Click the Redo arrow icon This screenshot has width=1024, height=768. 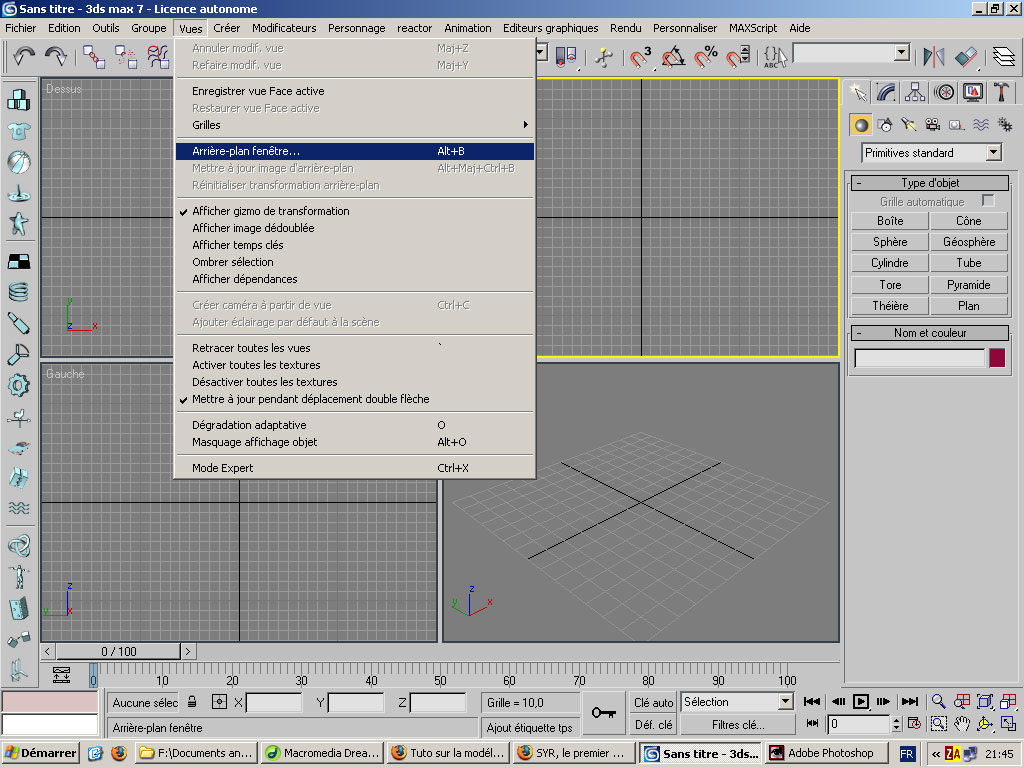(56, 56)
